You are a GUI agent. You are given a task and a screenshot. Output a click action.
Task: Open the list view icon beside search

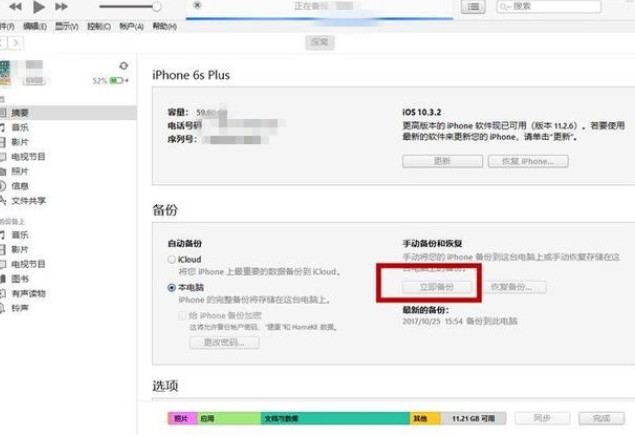[473, 7]
